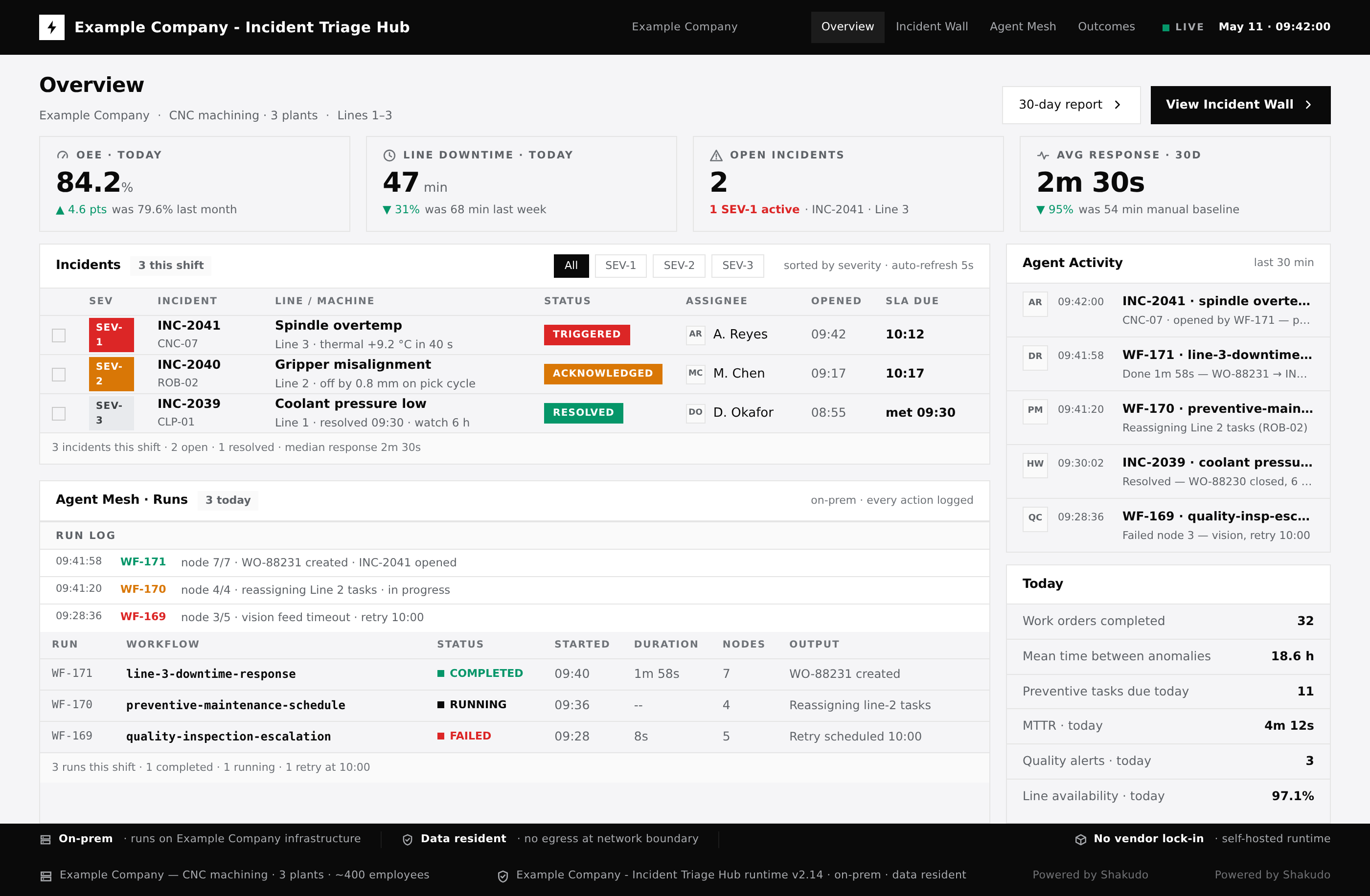Click the No vendor lock-in cube icon
This screenshot has height=896, width=1370.
[1080, 840]
